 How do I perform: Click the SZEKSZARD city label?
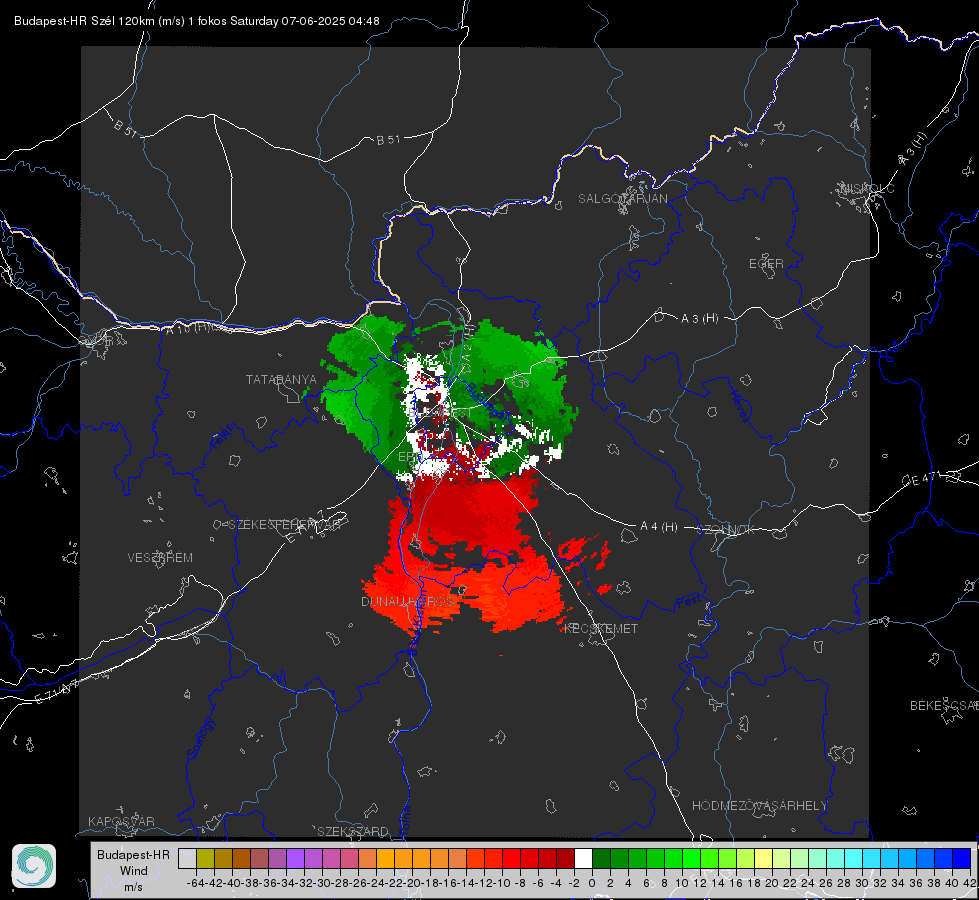[353, 831]
